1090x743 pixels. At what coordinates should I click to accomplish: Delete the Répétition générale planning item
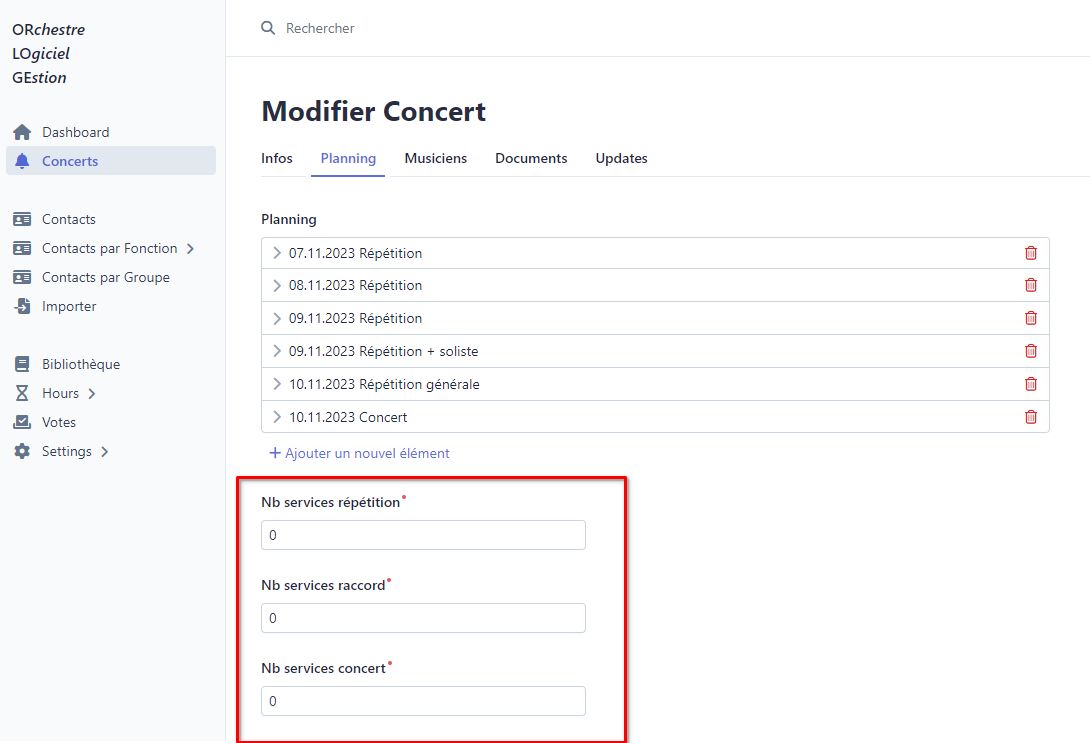click(x=1031, y=384)
